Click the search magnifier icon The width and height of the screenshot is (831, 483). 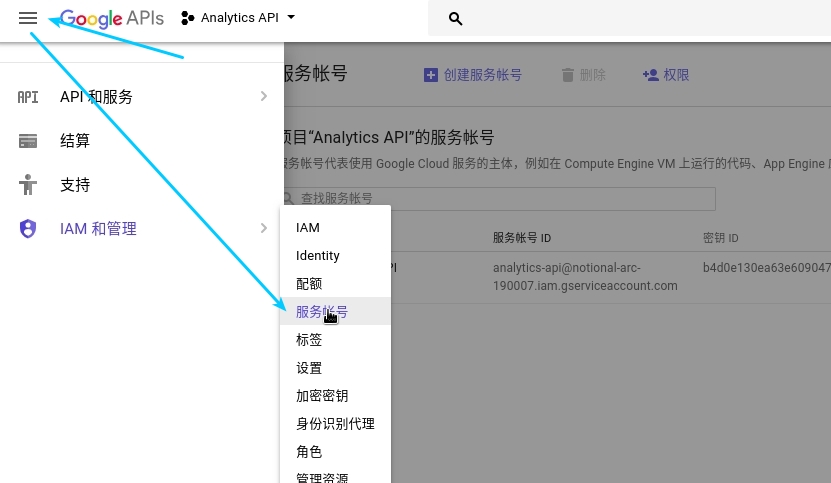pos(455,19)
